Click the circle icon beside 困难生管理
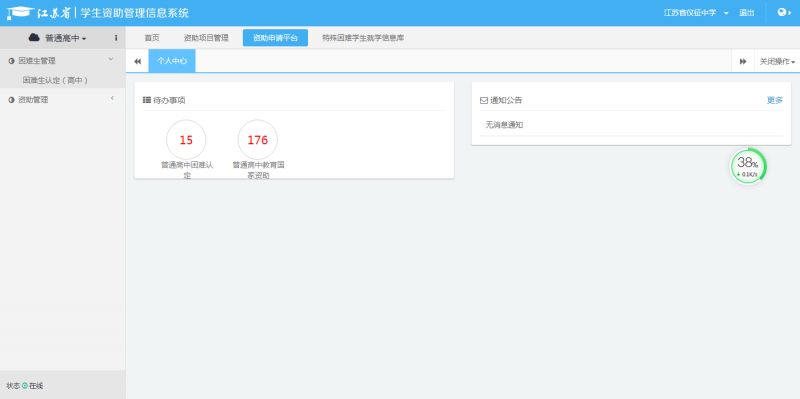 11,61
